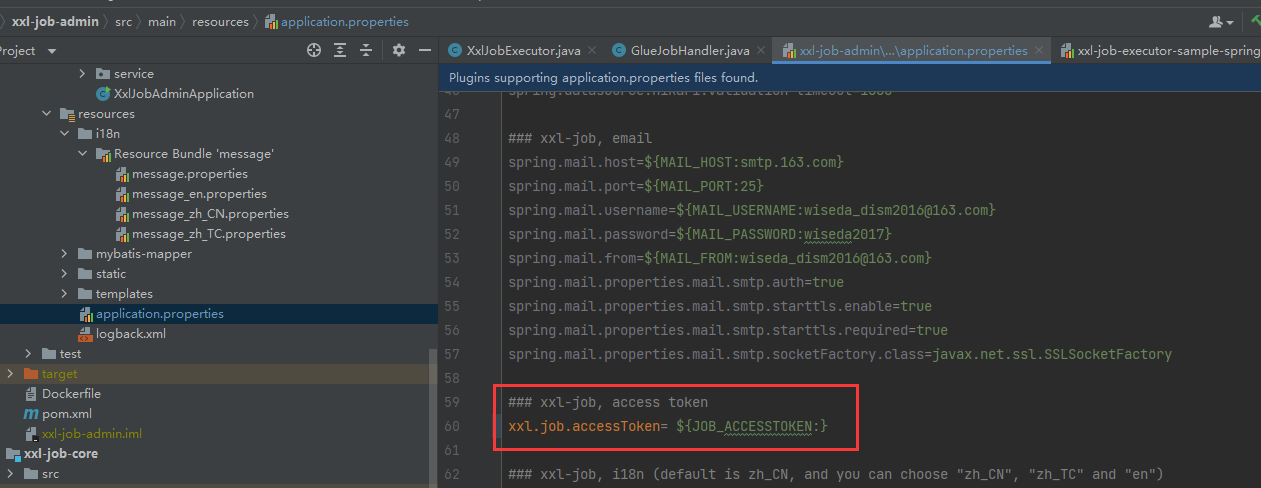This screenshot has height=488, width=1261.
Task: Close the XxlJobExecutor.java tab
Action: [x=590, y=51]
